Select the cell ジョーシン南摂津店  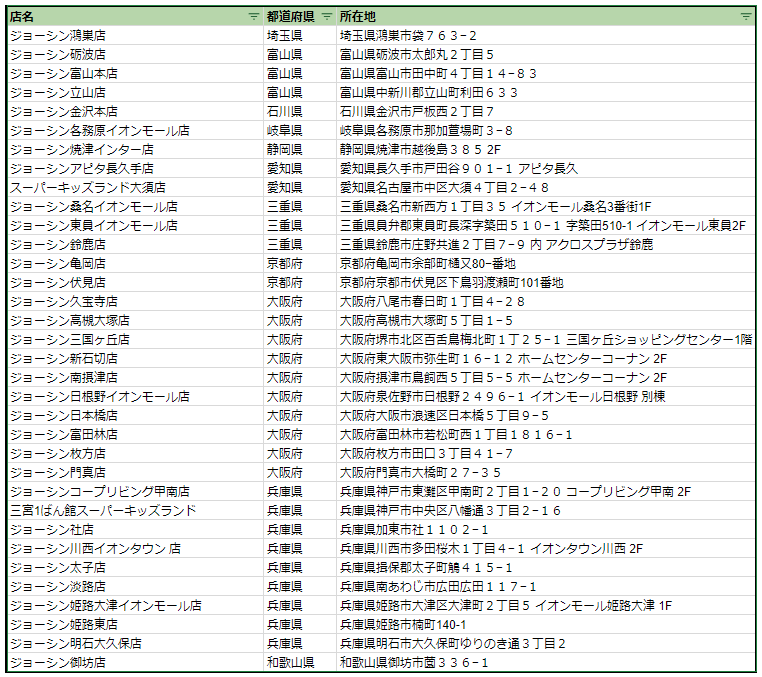(x=136, y=377)
